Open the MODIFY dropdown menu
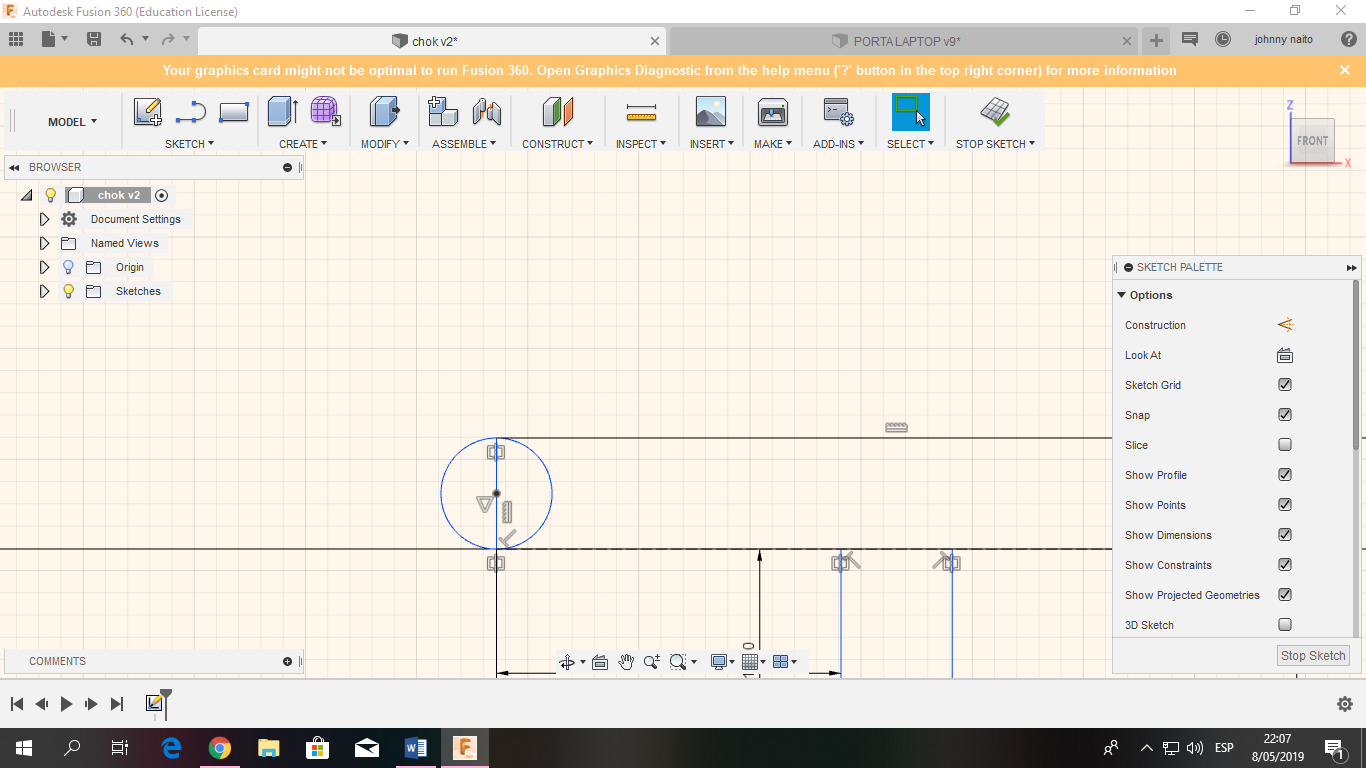1366x768 pixels. (x=385, y=144)
